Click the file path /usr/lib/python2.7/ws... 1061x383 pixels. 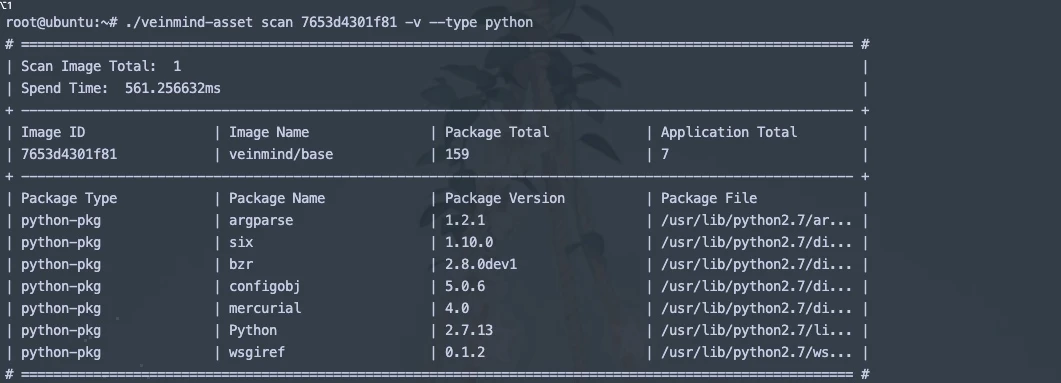(x=756, y=353)
